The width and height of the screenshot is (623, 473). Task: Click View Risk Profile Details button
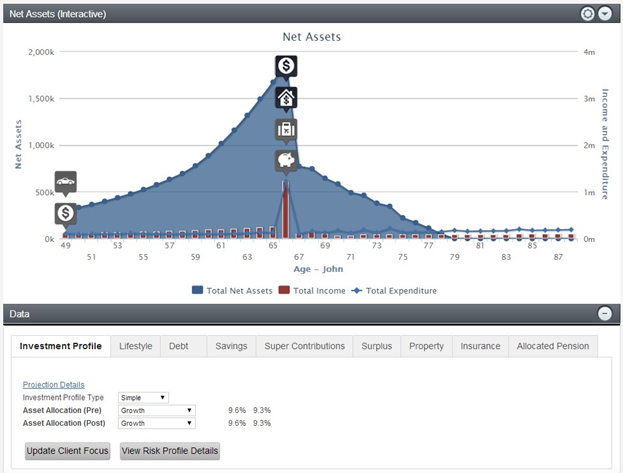click(x=170, y=451)
